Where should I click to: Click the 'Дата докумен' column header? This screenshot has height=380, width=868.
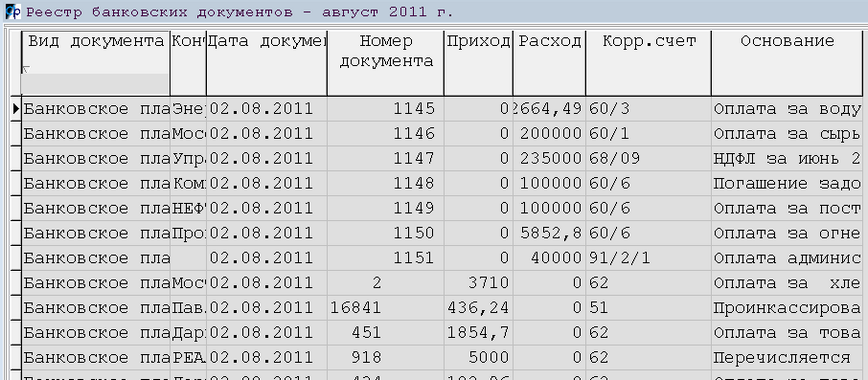pyautogui.click(x=267, y=63)
